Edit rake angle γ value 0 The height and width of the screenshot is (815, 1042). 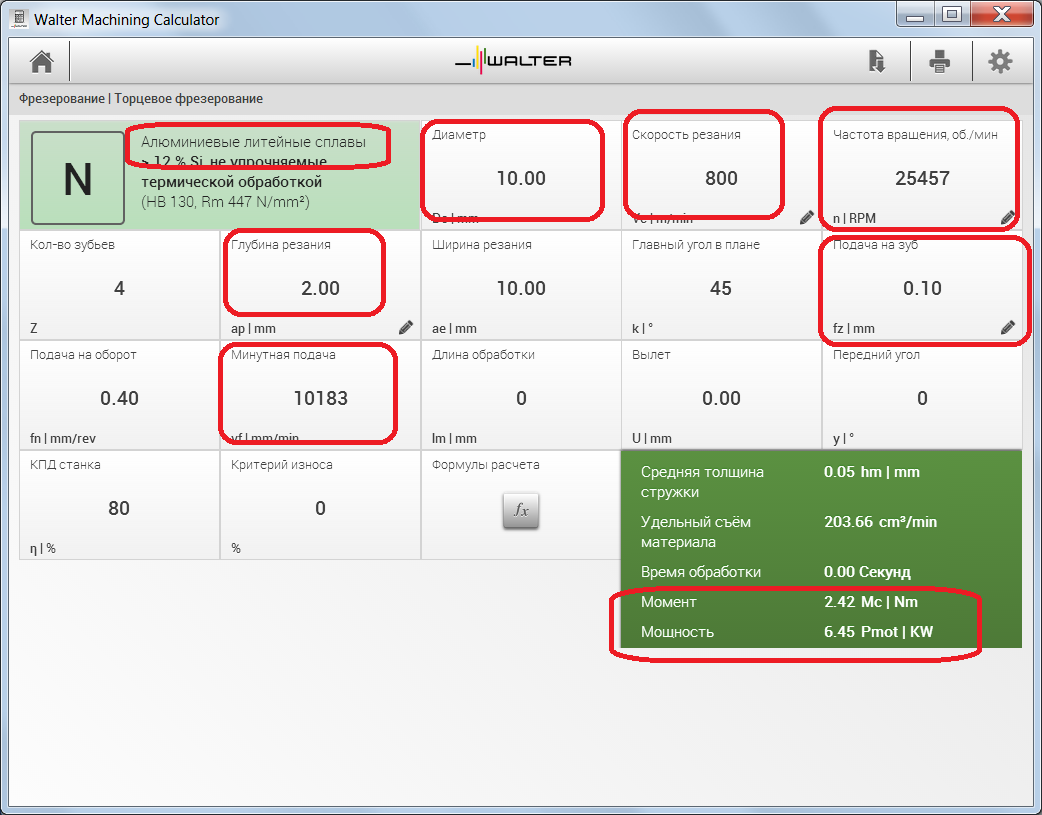(x=922, y=398)
